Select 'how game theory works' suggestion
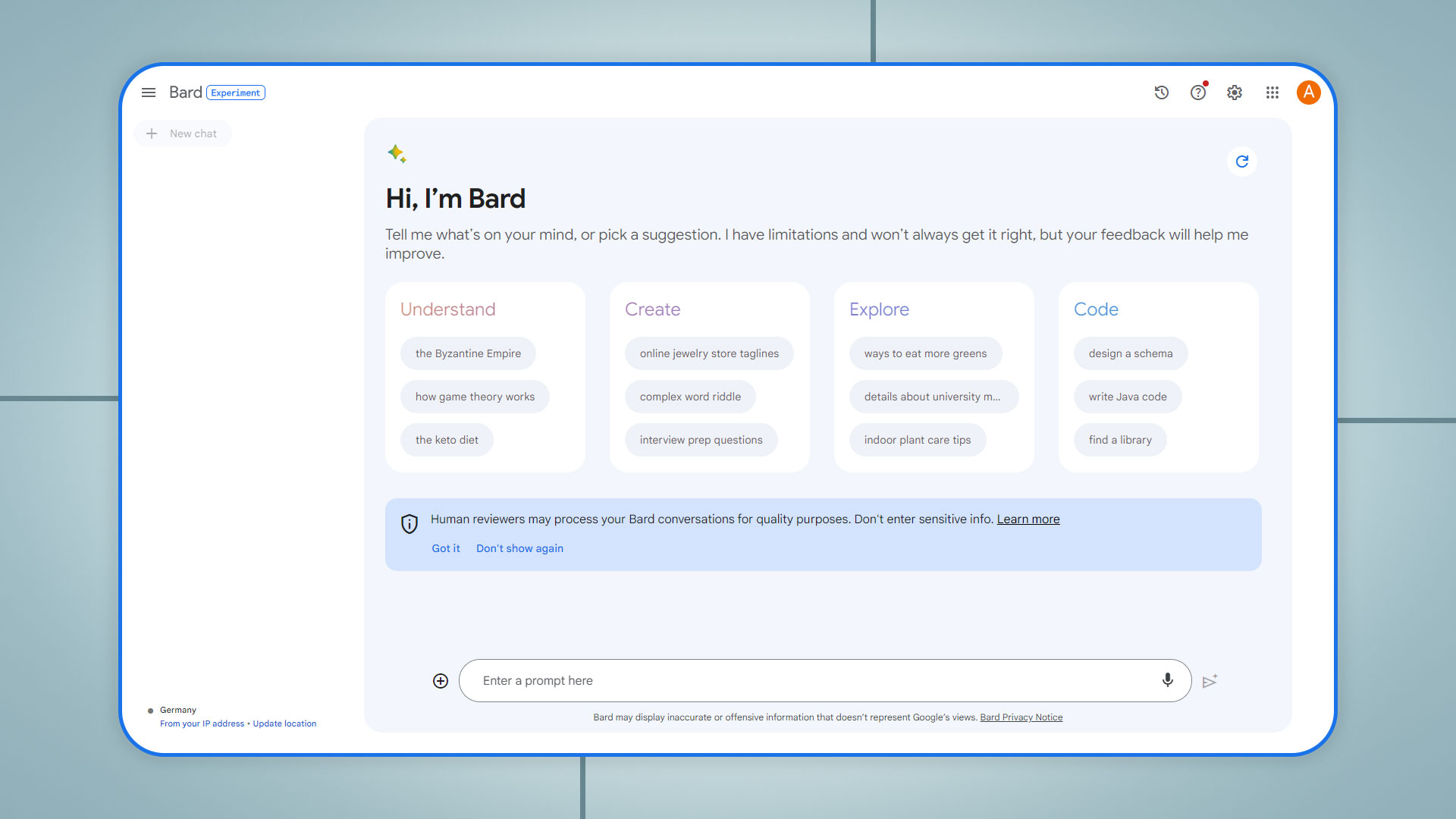 (475, 397)
